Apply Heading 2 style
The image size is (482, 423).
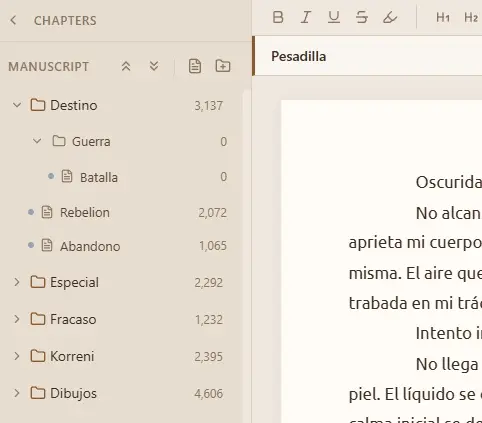(471, 17)
